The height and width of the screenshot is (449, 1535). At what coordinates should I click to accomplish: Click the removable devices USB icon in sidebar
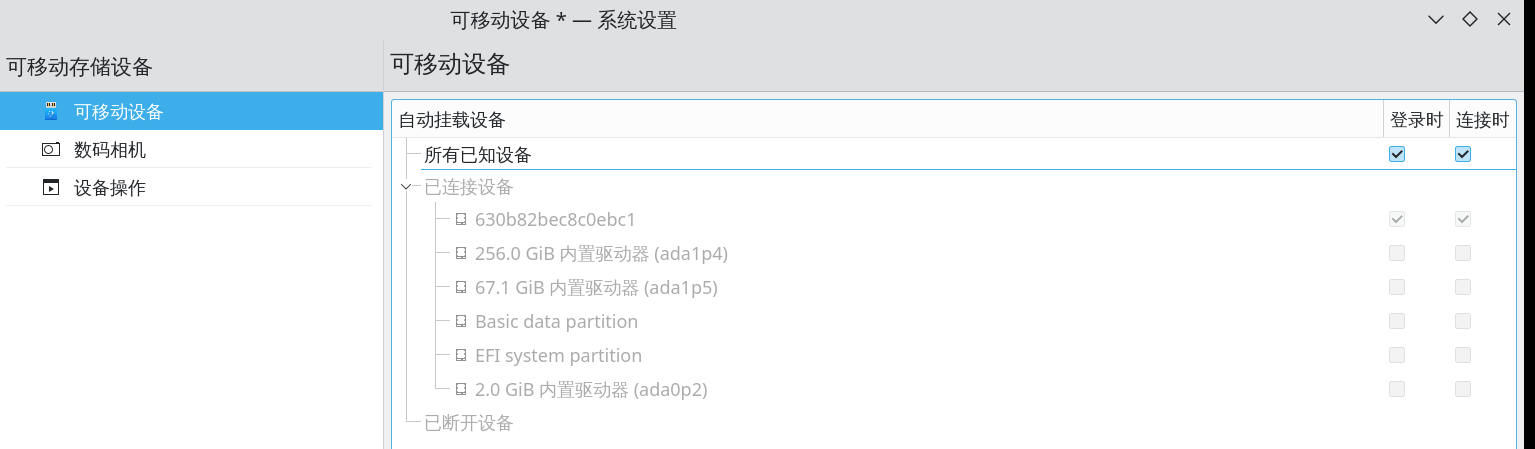click(x=51, y=111)
